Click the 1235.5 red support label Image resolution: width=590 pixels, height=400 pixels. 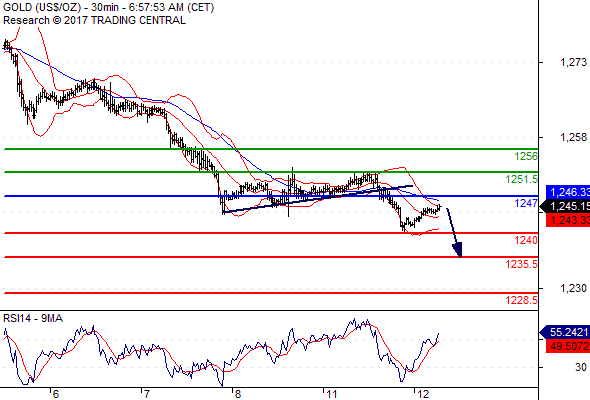522,264
